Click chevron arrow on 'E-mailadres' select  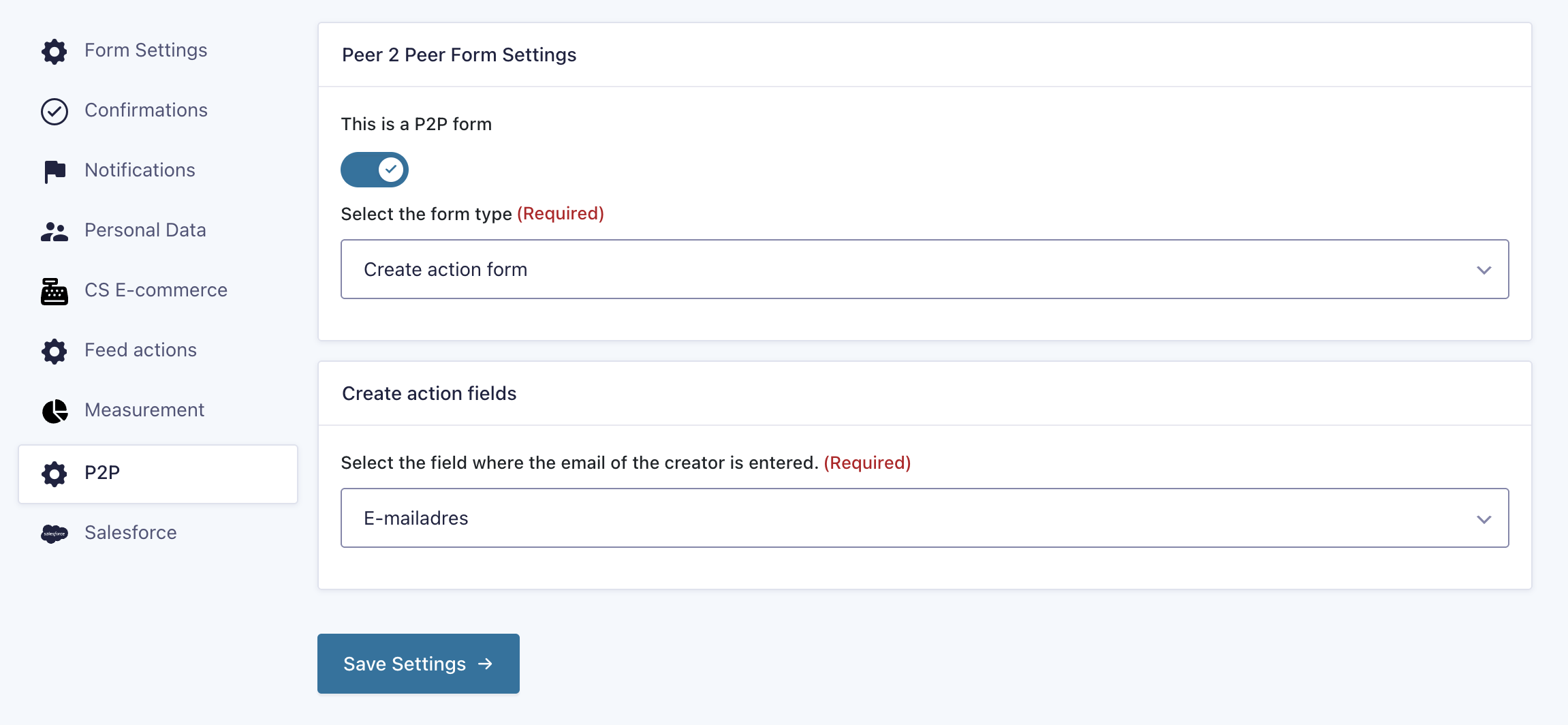pos(1484,519)
